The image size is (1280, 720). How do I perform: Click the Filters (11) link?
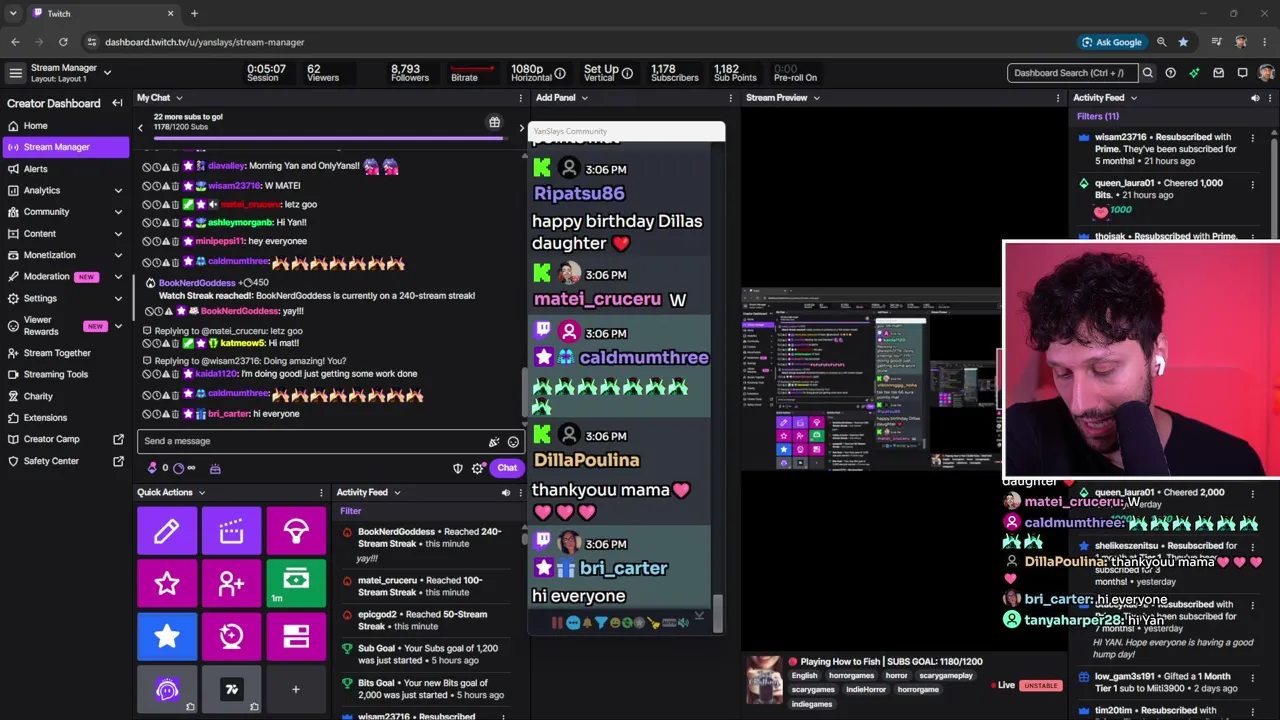(1098, 116)
